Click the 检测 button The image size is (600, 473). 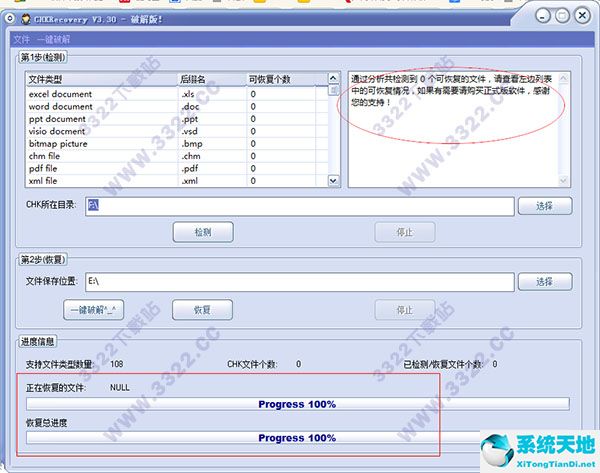pos(203,232)
